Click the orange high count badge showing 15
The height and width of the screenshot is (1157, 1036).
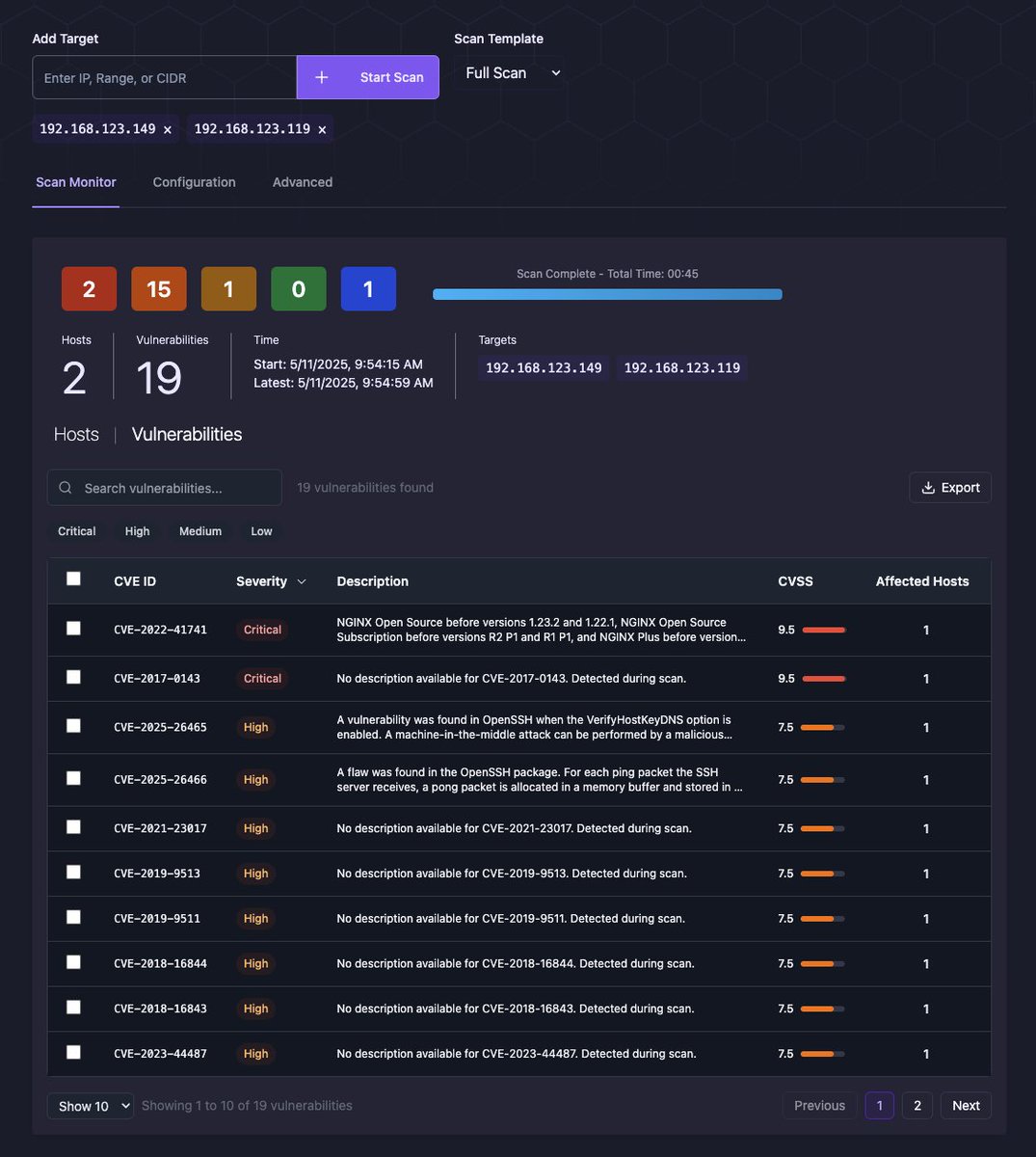[159, 289]
